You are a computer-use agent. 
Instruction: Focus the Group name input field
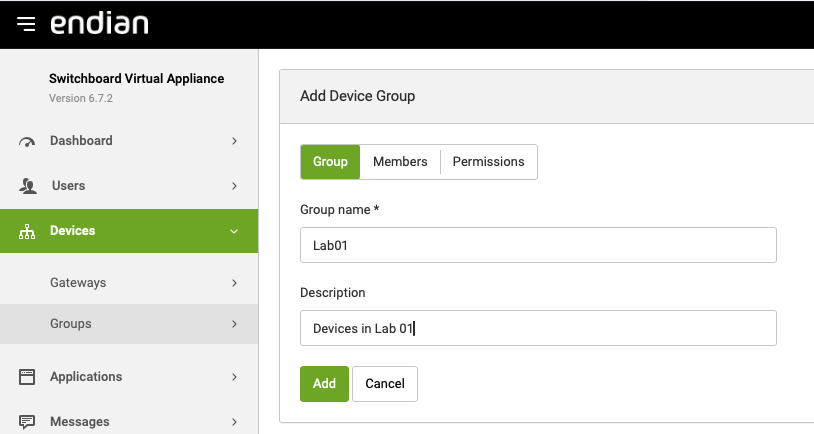click(538, 245)
